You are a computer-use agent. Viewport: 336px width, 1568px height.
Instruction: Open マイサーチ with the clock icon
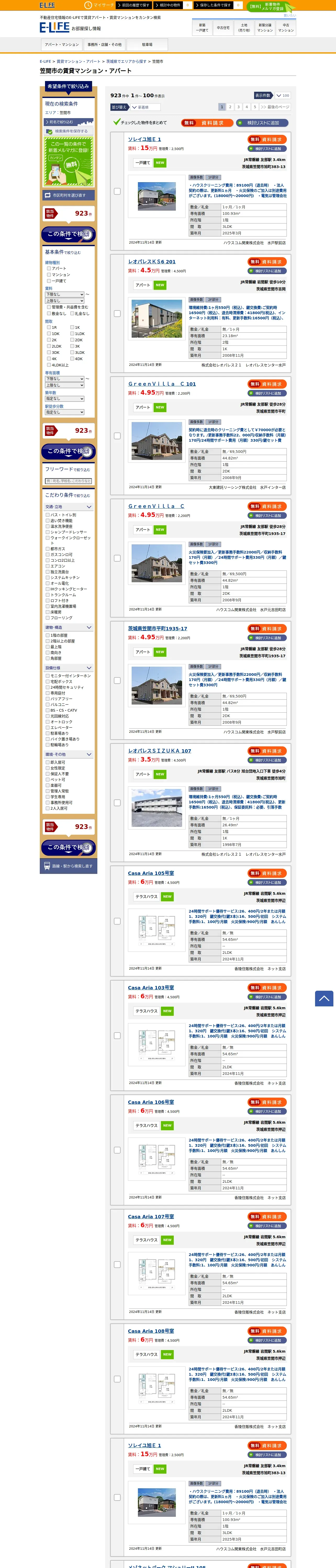99,5
